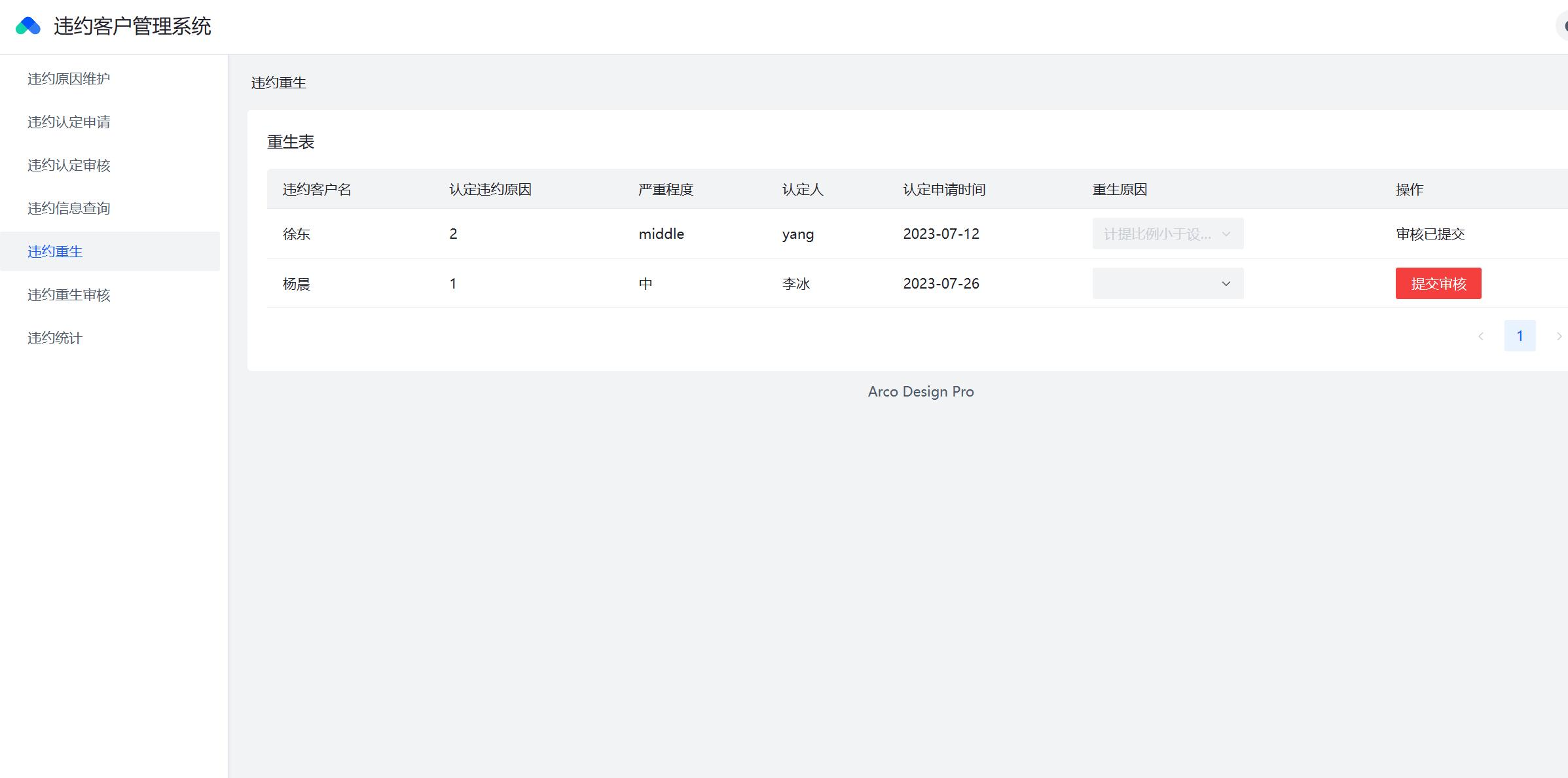Open 违约原因维护 menu item

69,79
